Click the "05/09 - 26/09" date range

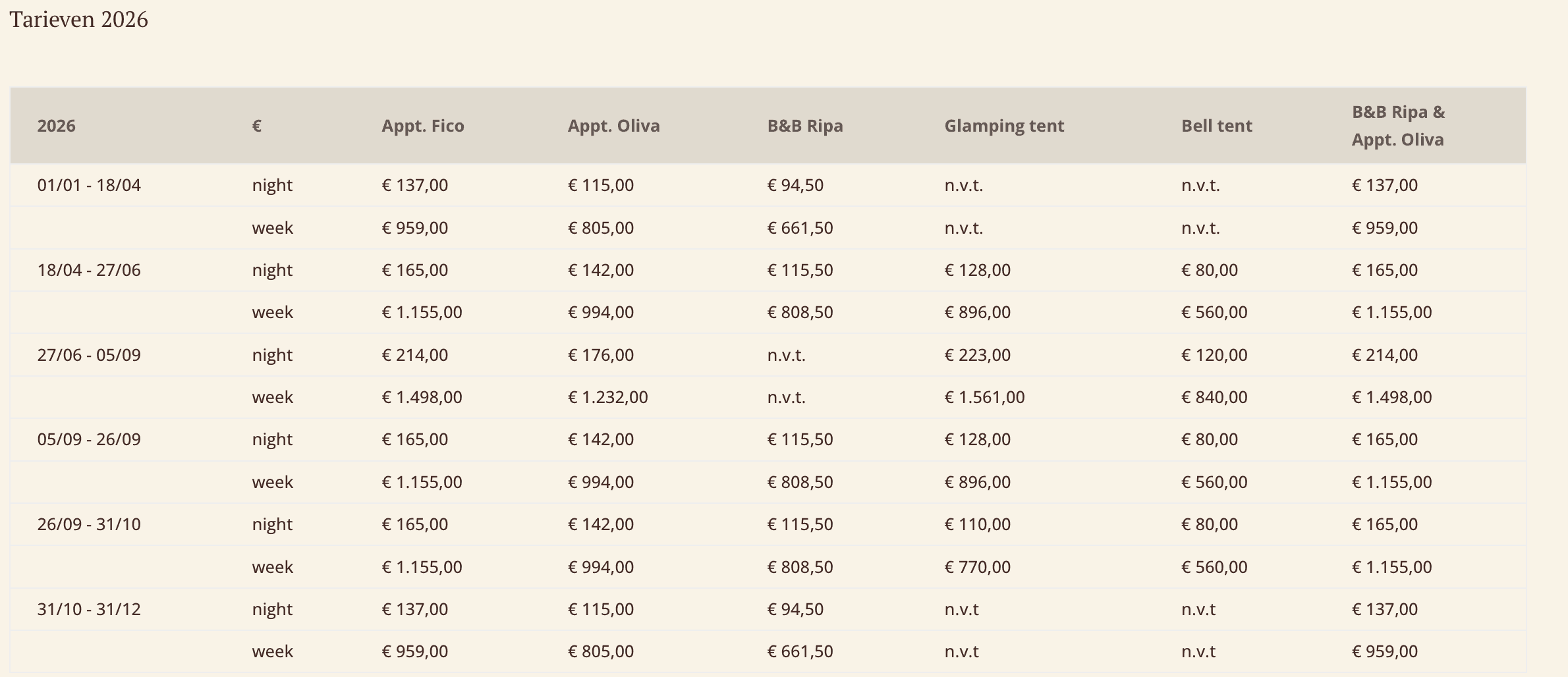[x=89, y=439]
